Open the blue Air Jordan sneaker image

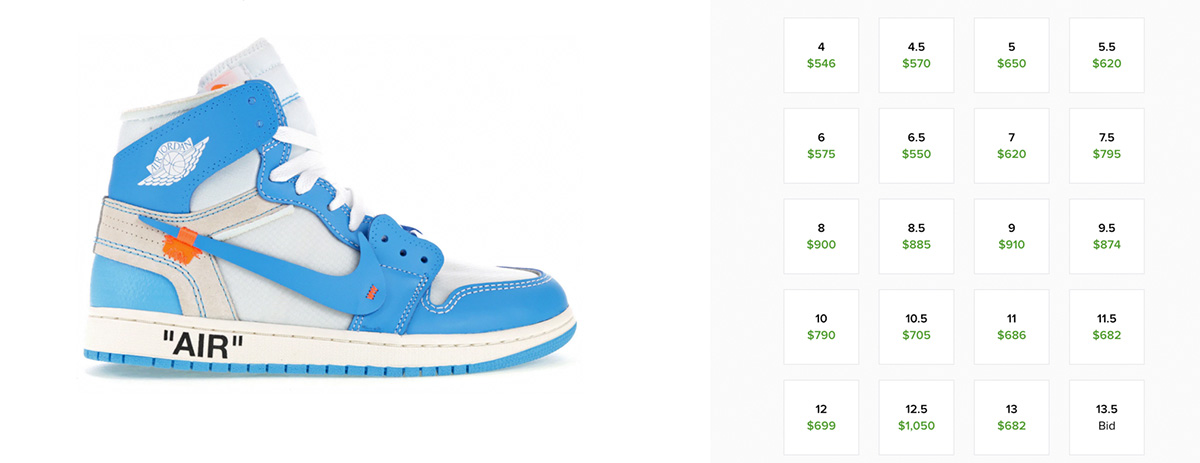(x=330, y=220)
